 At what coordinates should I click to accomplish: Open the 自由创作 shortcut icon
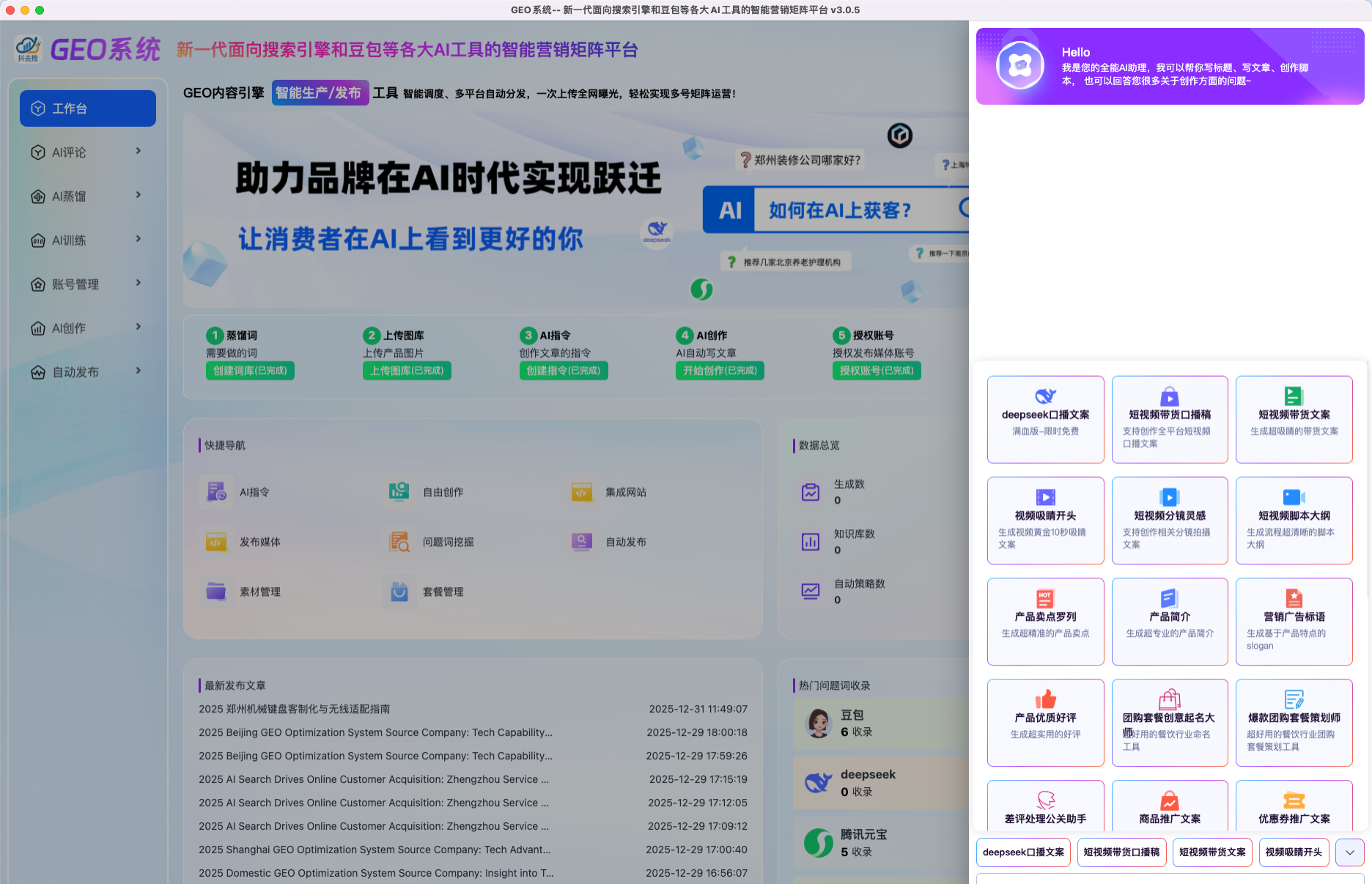tap(399, 492)
